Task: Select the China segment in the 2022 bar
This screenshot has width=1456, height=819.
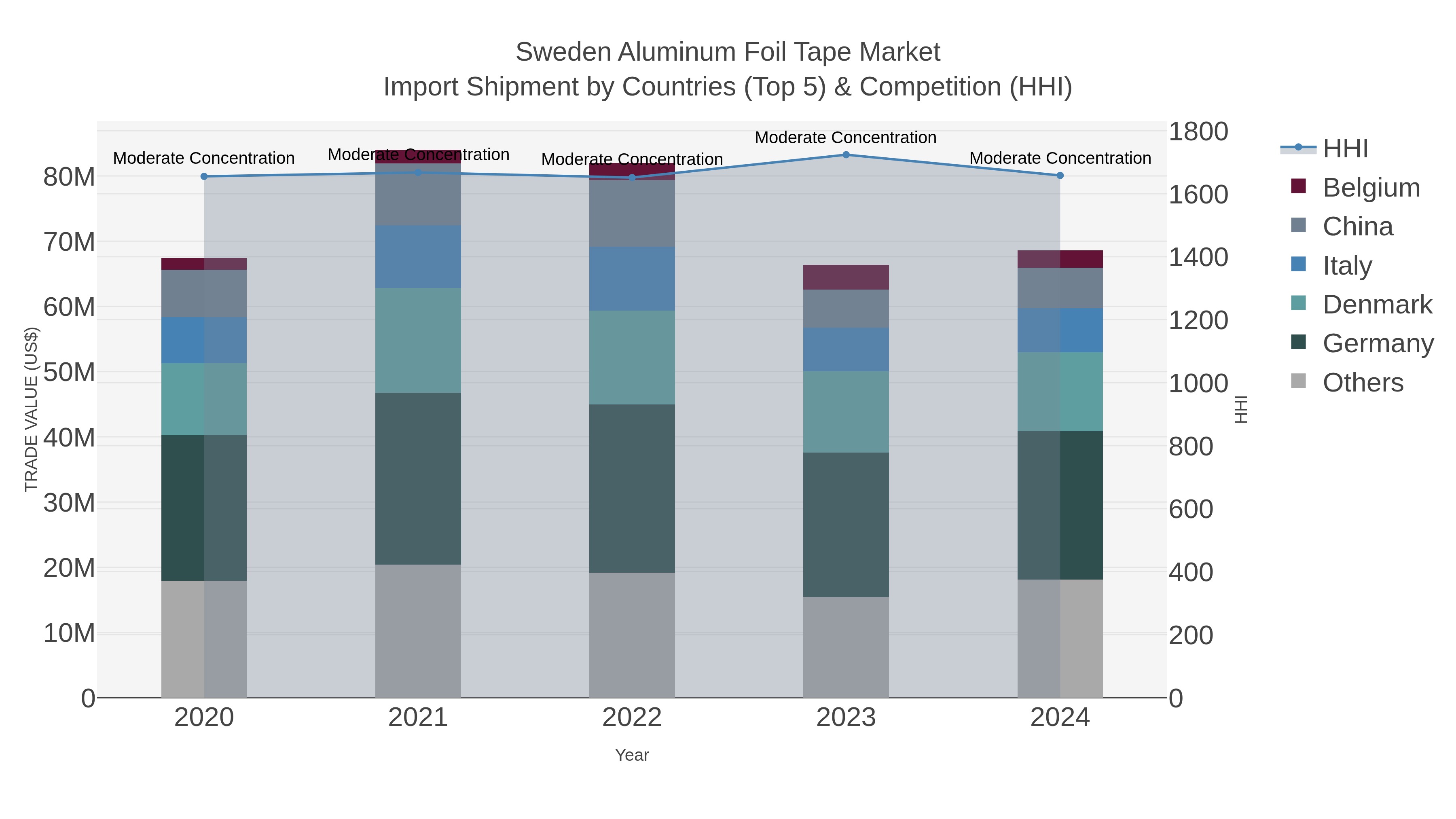Action: (x=632, y=213)
